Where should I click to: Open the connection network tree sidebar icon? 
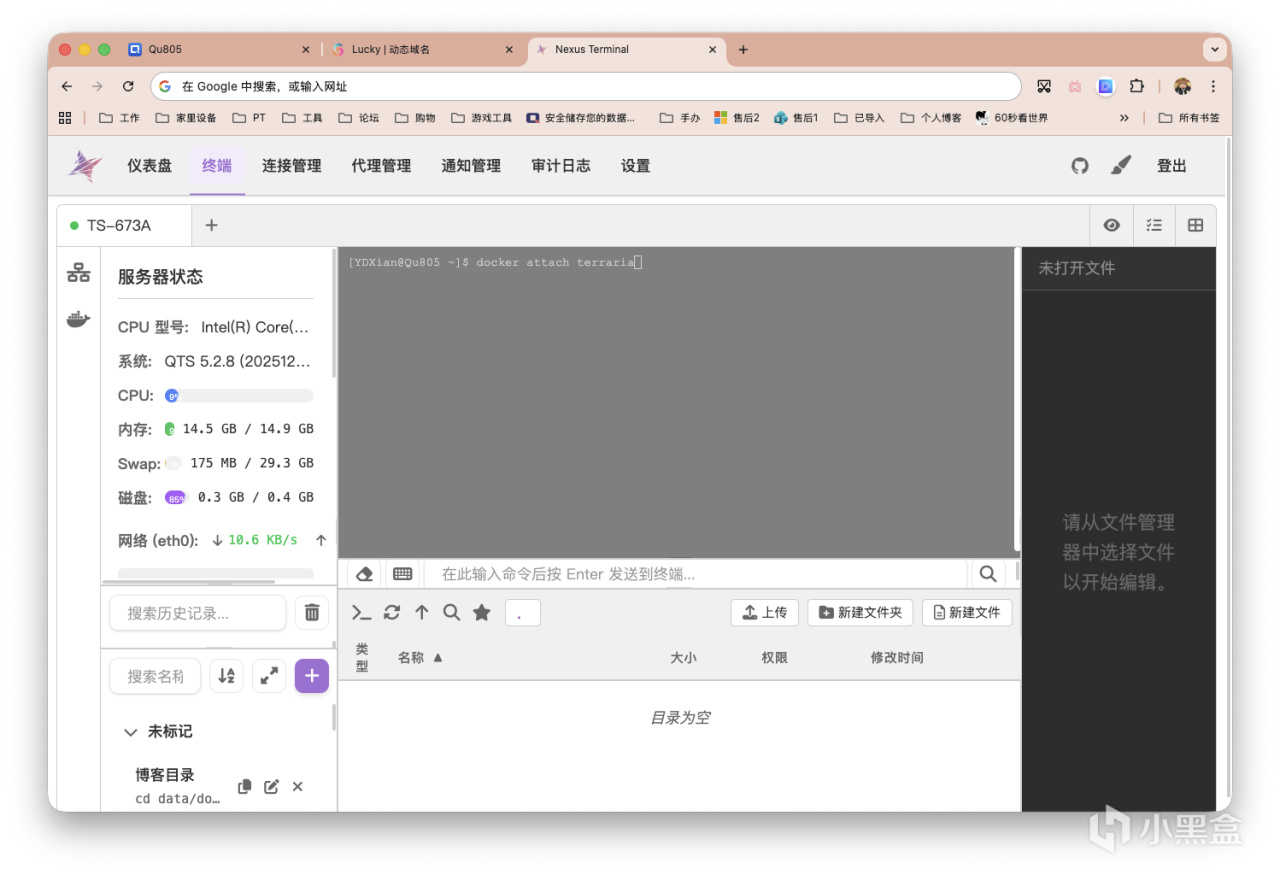(78, 273)
